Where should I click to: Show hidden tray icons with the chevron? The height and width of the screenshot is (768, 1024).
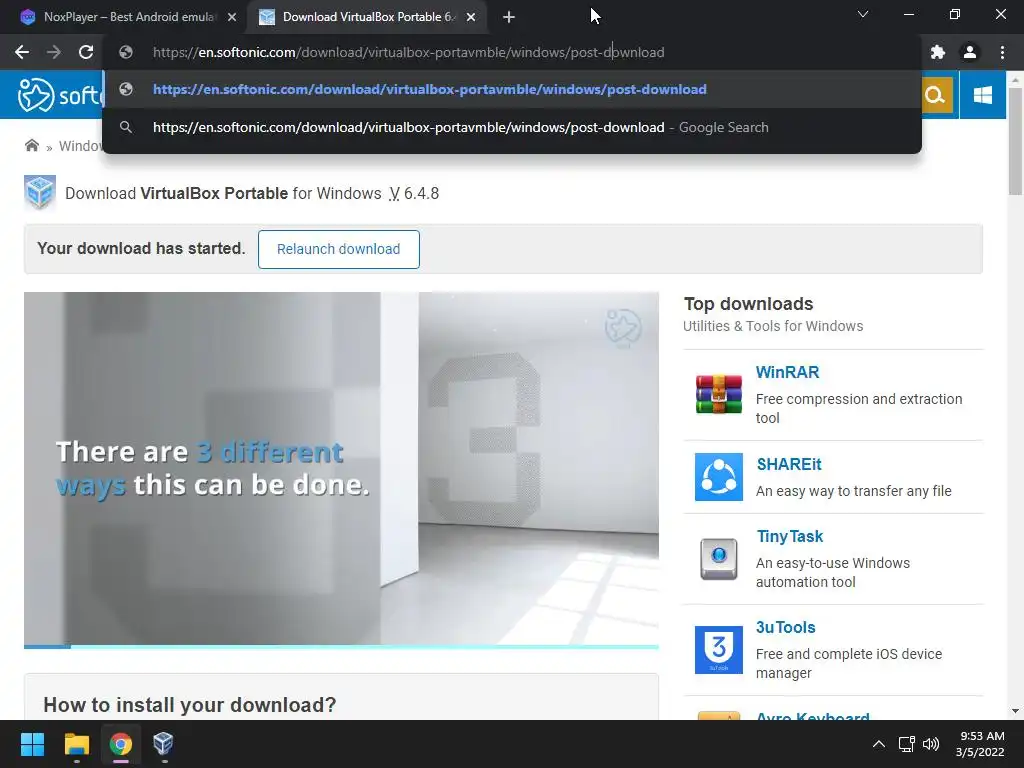(879, 744)
